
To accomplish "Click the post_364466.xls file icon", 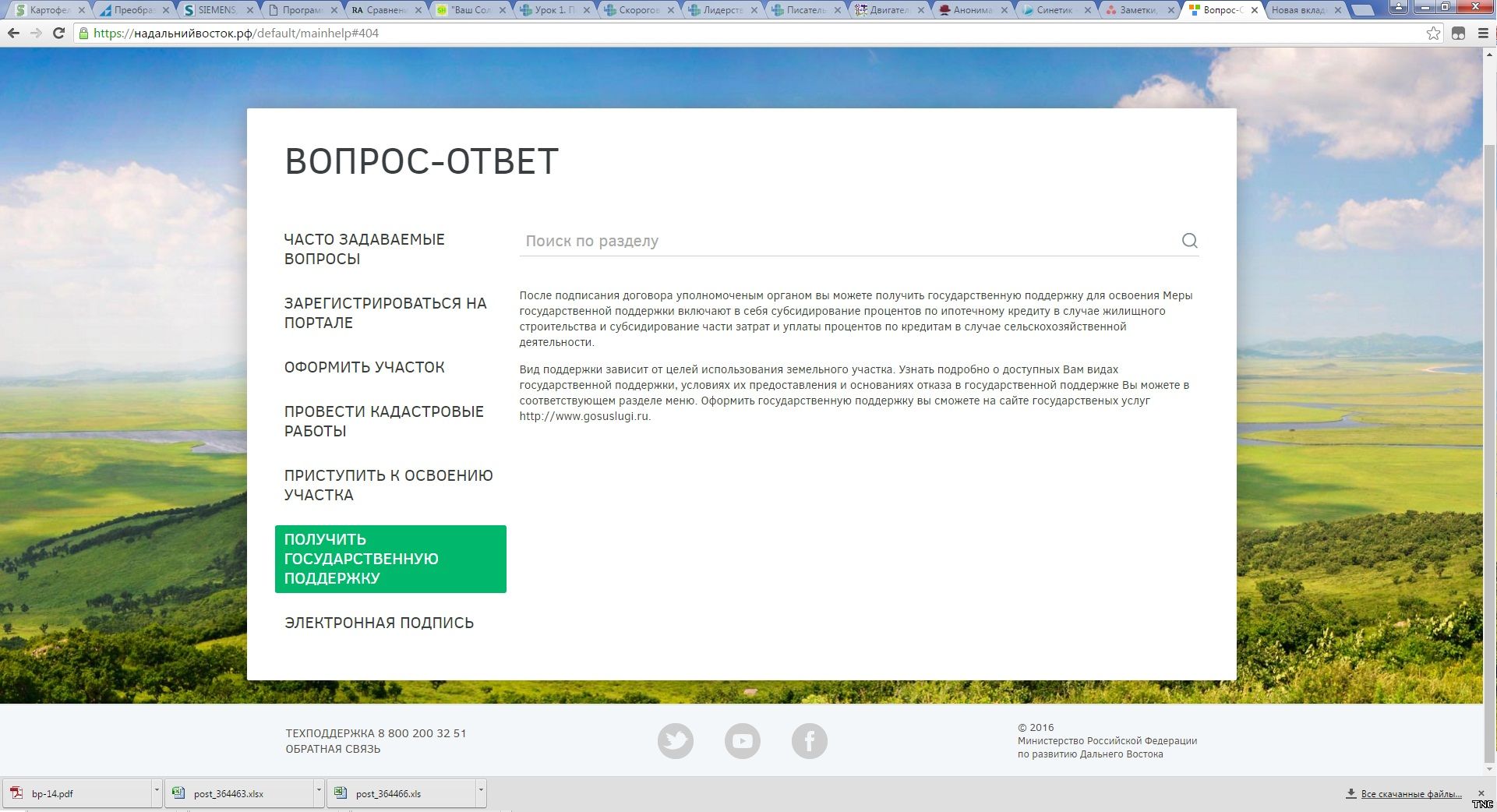I will pos(341,793).
